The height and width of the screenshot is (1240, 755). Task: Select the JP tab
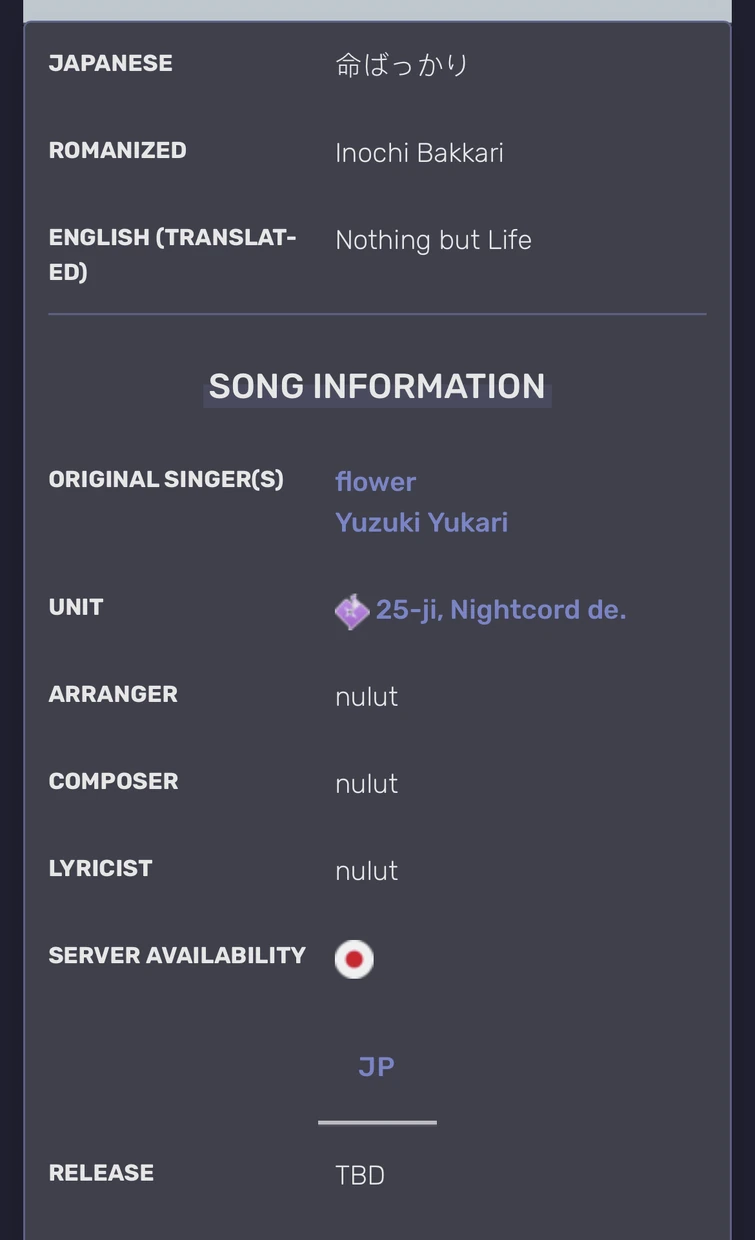coord(376,1067)
